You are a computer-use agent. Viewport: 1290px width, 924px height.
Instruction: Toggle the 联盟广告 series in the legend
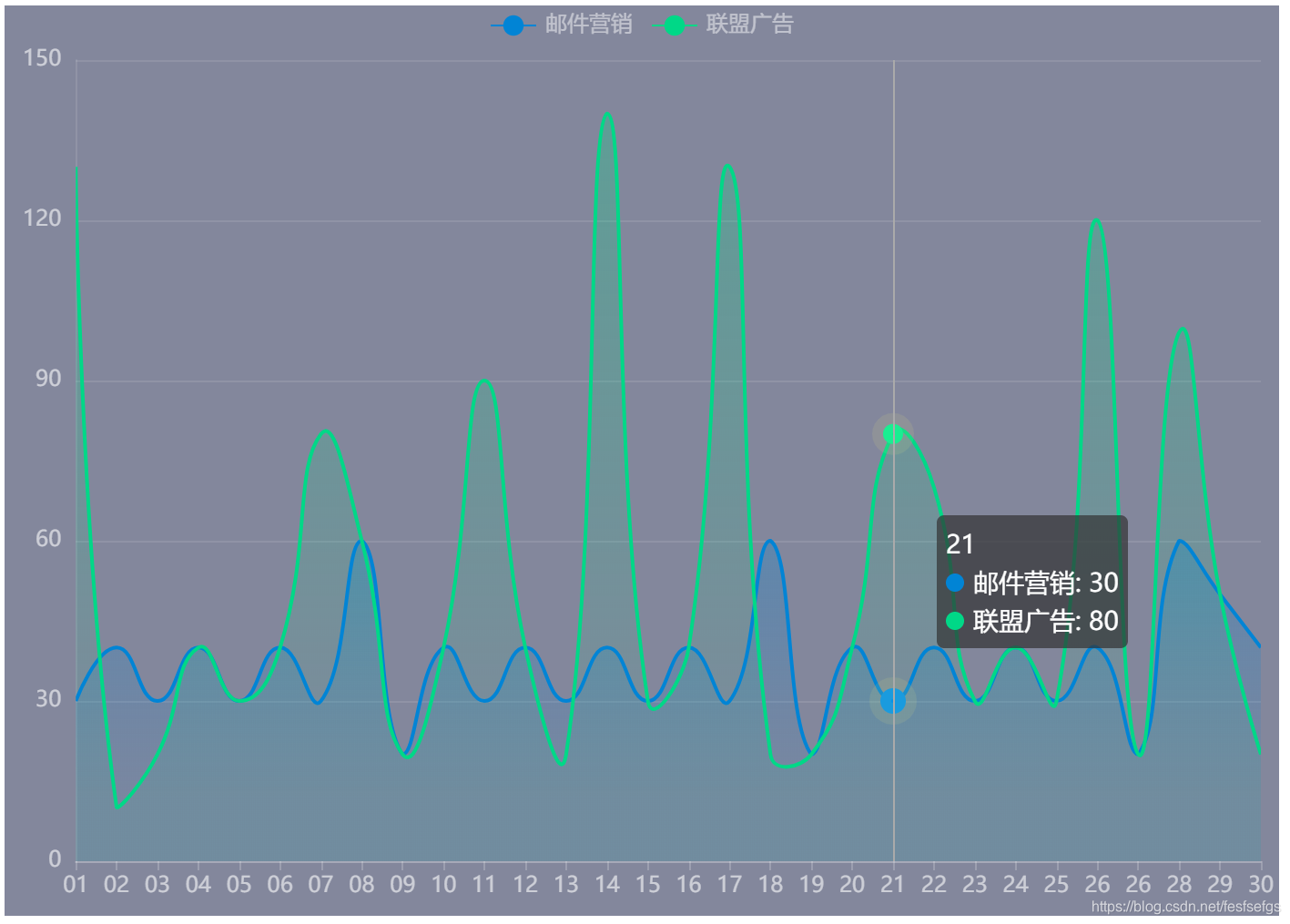(722, 25)
